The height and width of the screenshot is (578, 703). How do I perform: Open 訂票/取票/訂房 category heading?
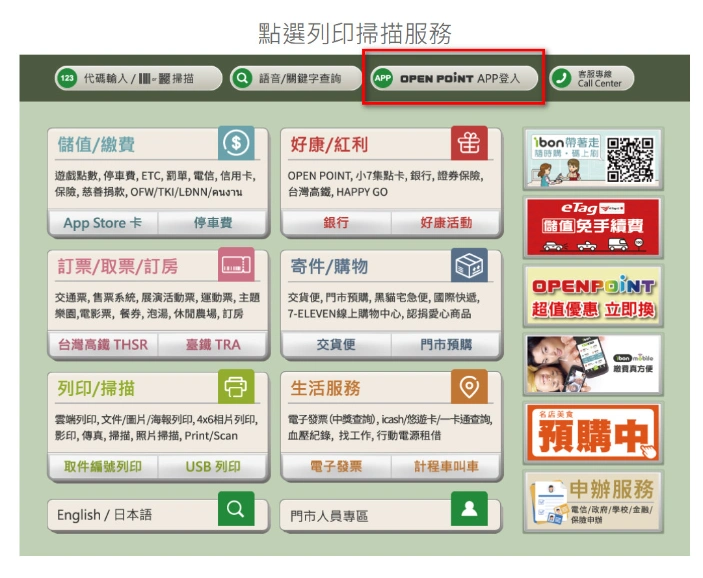tap(117, 266)
